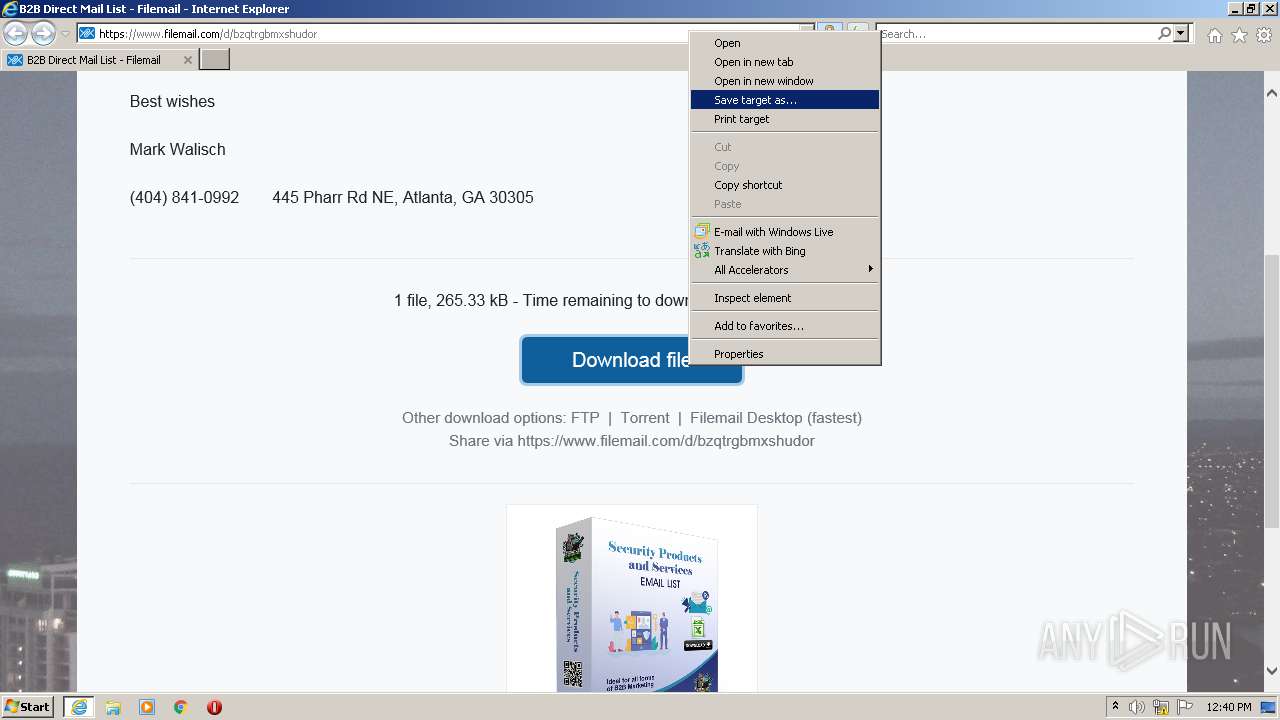The image size is (1280, 720).
Task: Click the '1 file, 265.33 kB' text
Action: click(x=451, y=301)
